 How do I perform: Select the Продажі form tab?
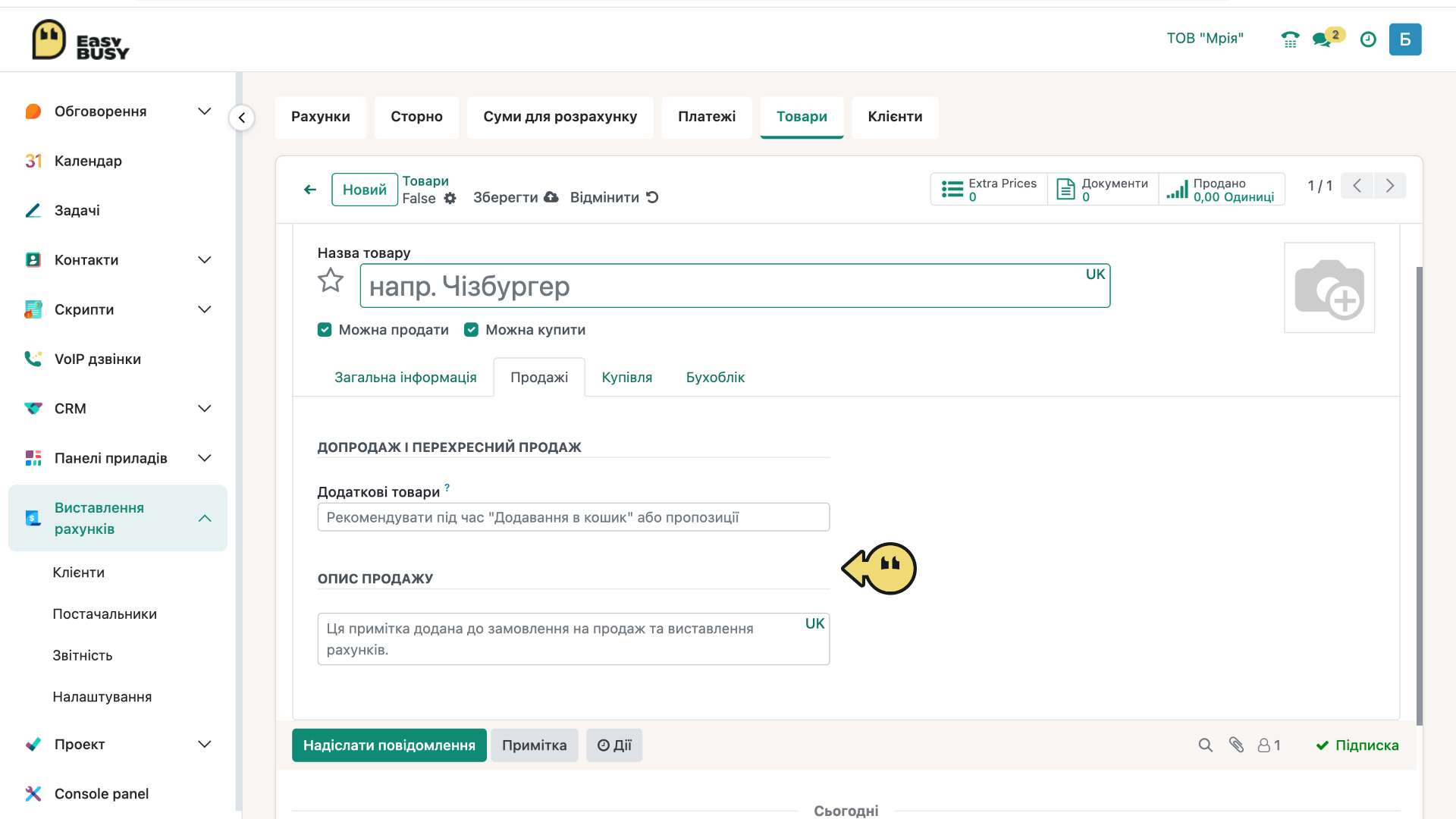click(x=539, y=378)
